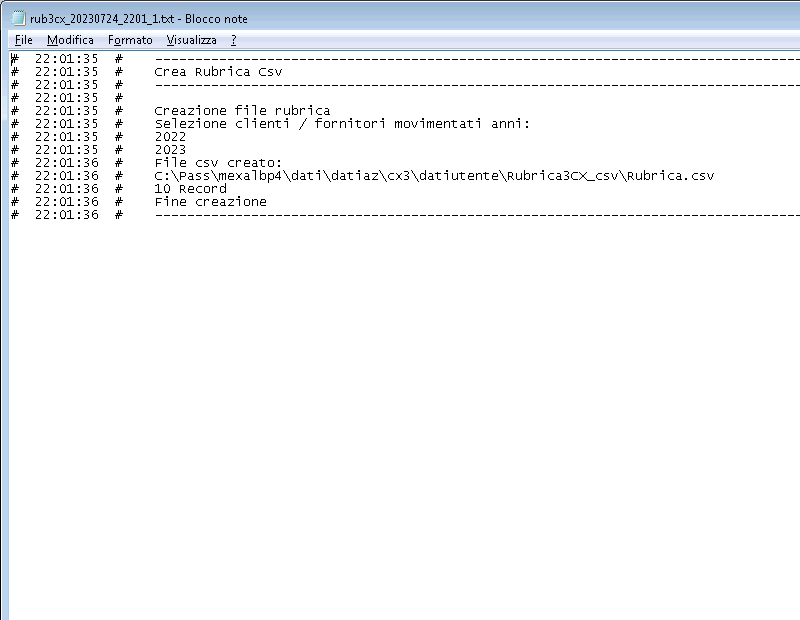Click the "File csv creato:" text
Image resolution: width=800 pixels, height=620 pixels.
(x=218, y=163)
